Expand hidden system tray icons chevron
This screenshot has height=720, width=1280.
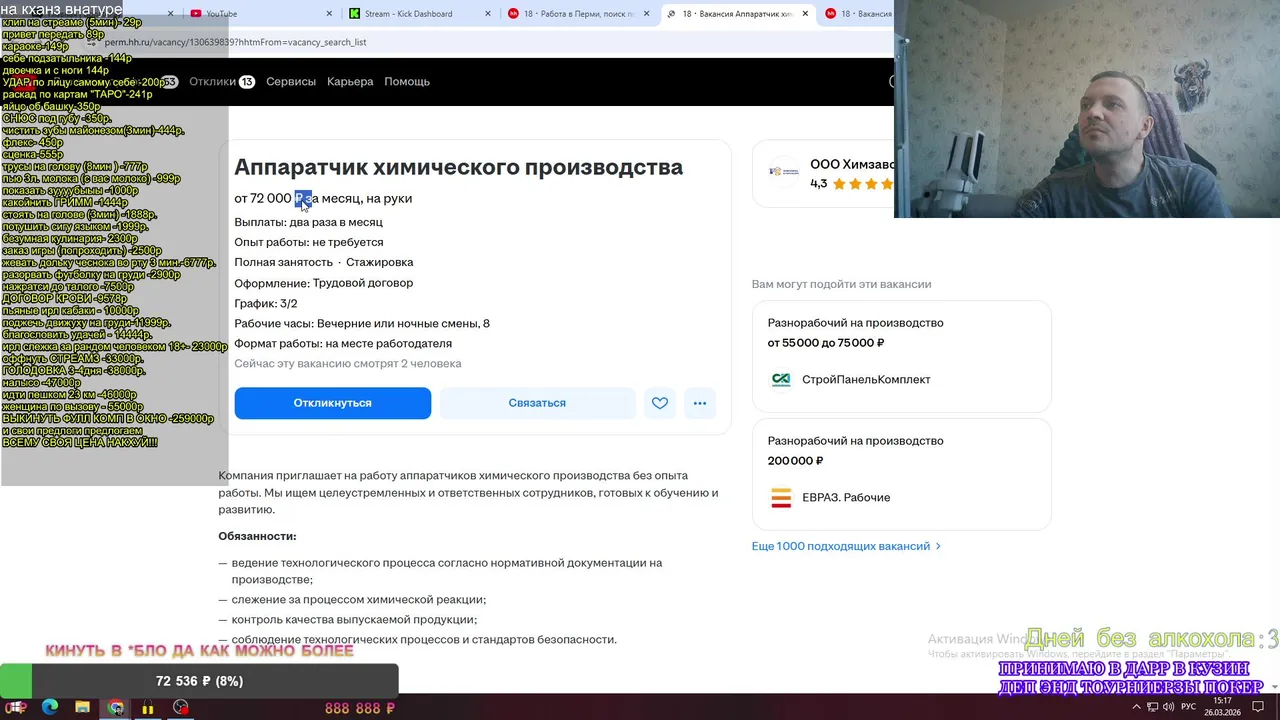point(1136,707)
